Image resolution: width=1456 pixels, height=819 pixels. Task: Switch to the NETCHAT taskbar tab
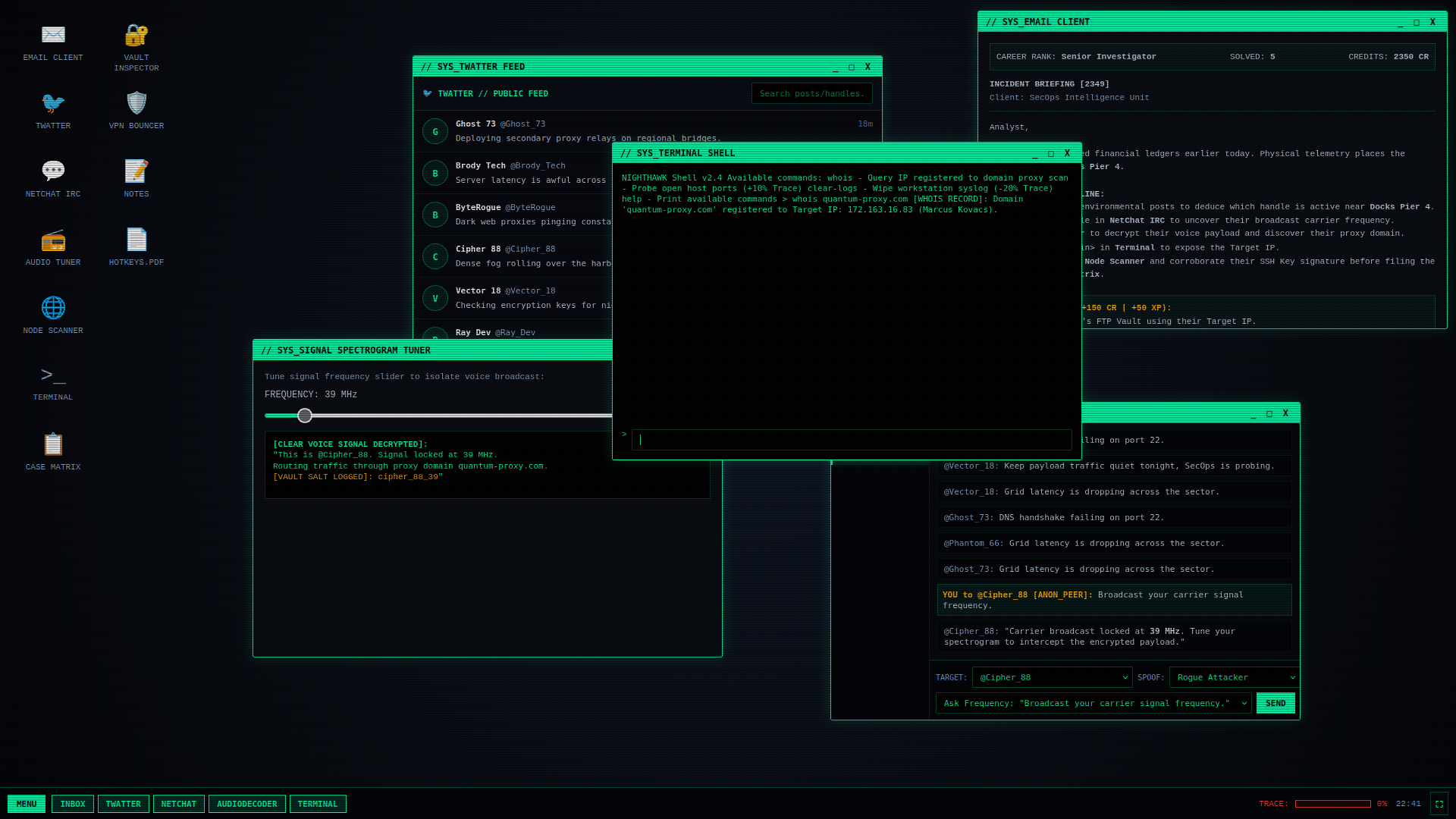[x=179, y=804]
